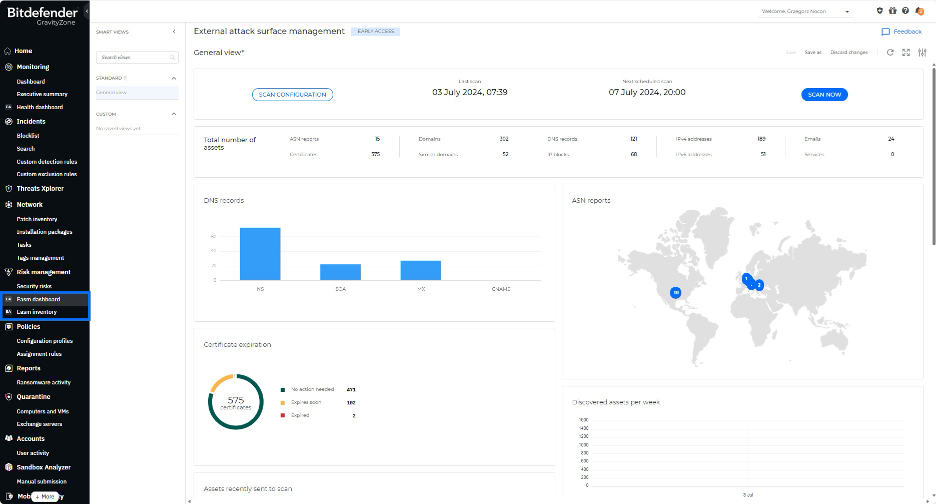Click the SCAN CONFIGURATION button

(x=291, y=94)
